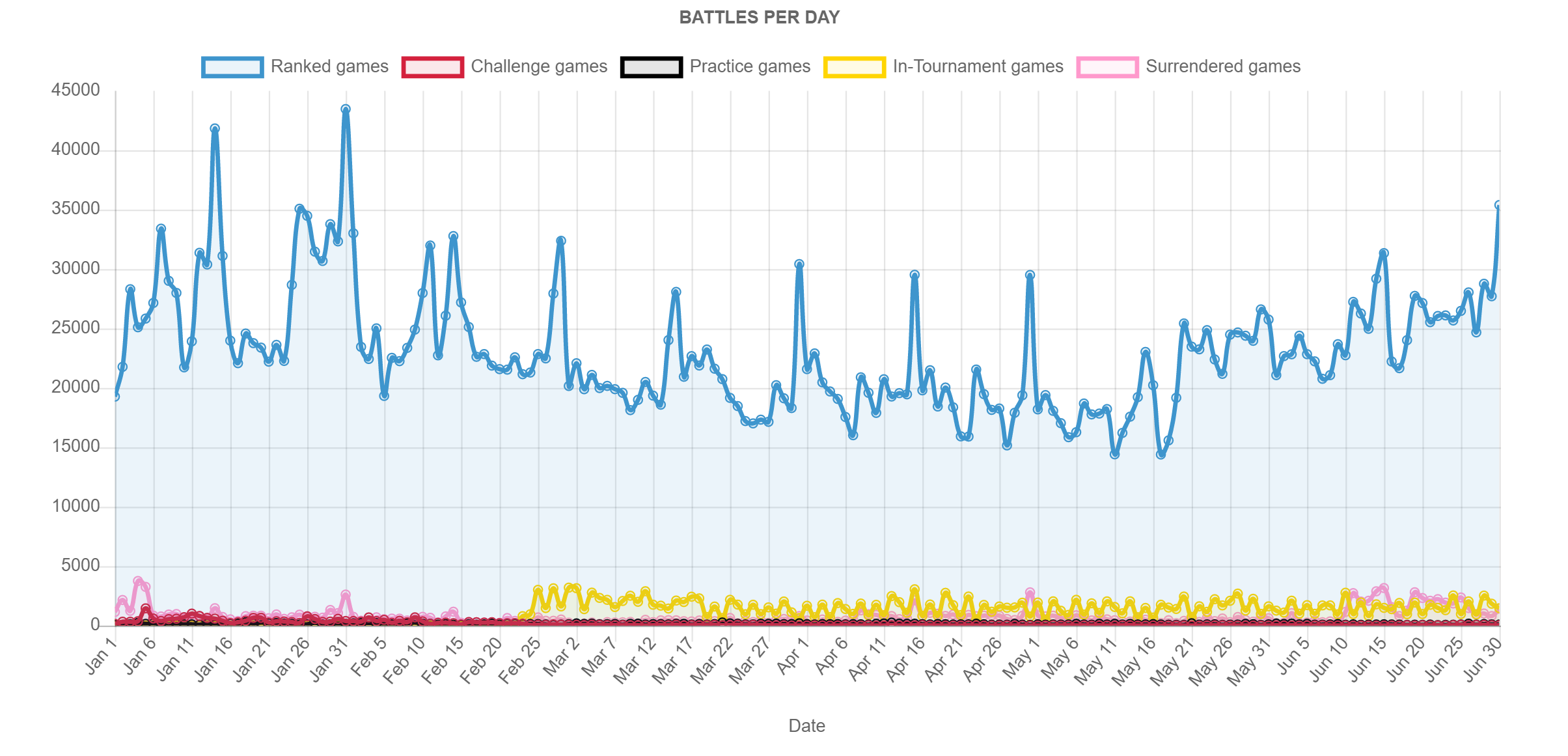This screenshot has height=756, width=1568.
Task: Click the Jun 15 x-axis label
Action: click(x=1368, y=659)
